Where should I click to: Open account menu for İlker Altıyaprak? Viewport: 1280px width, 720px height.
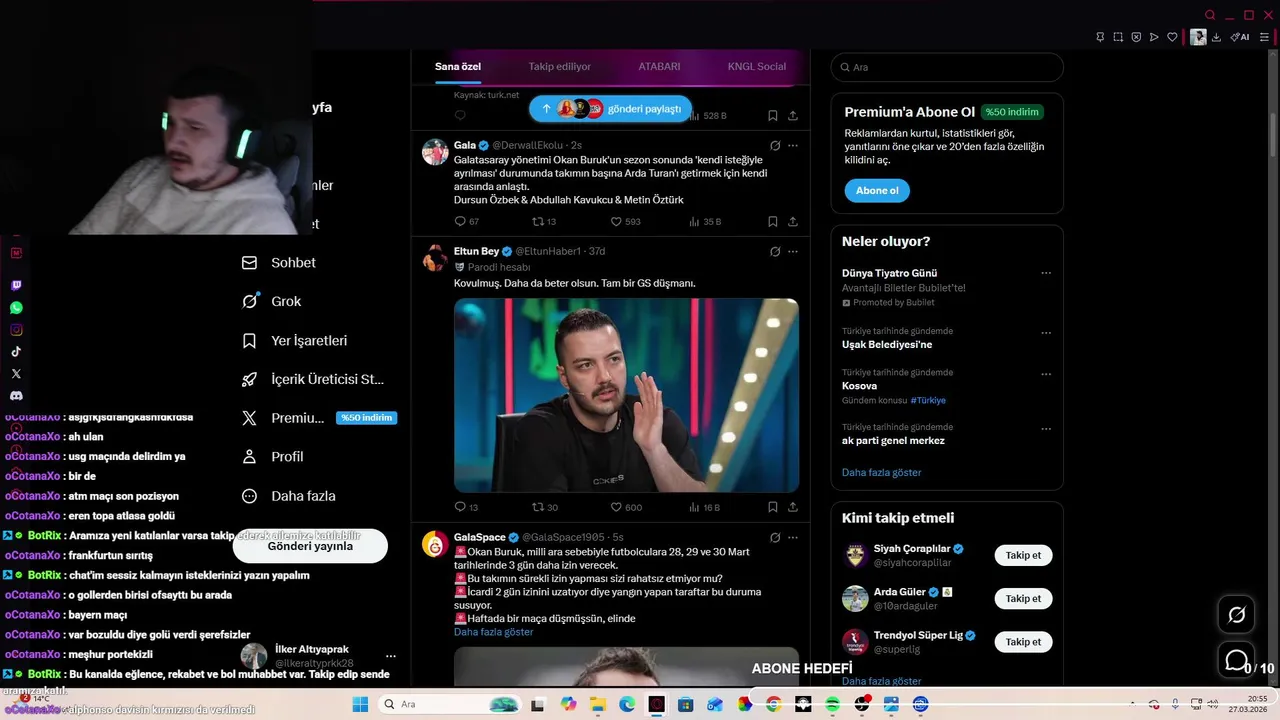point(391,657)
